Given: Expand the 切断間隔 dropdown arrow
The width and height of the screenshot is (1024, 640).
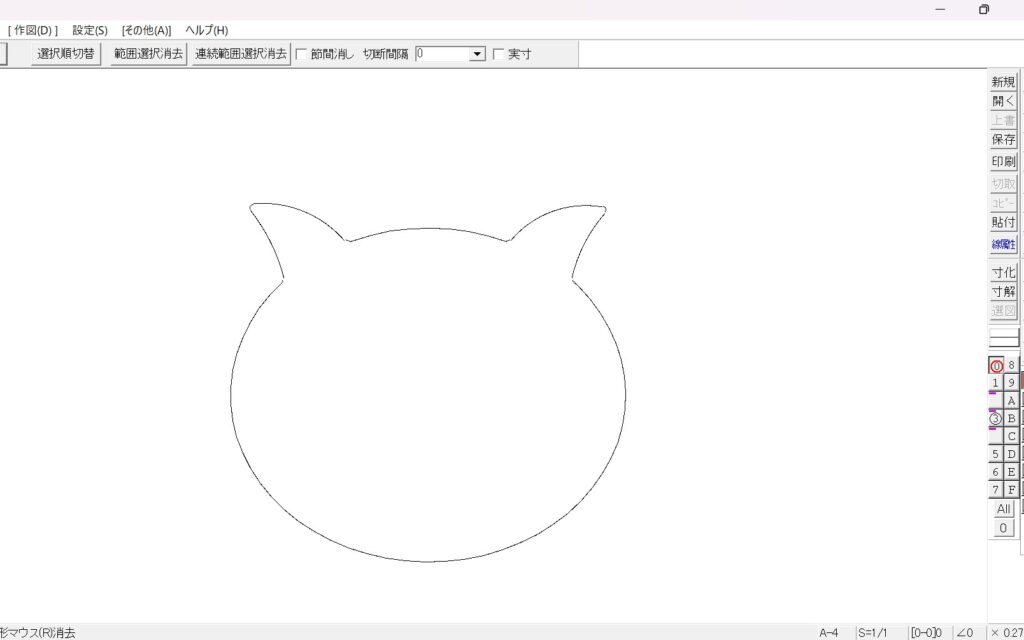Looking at the screenshot, I should click(x=477, y=54).
